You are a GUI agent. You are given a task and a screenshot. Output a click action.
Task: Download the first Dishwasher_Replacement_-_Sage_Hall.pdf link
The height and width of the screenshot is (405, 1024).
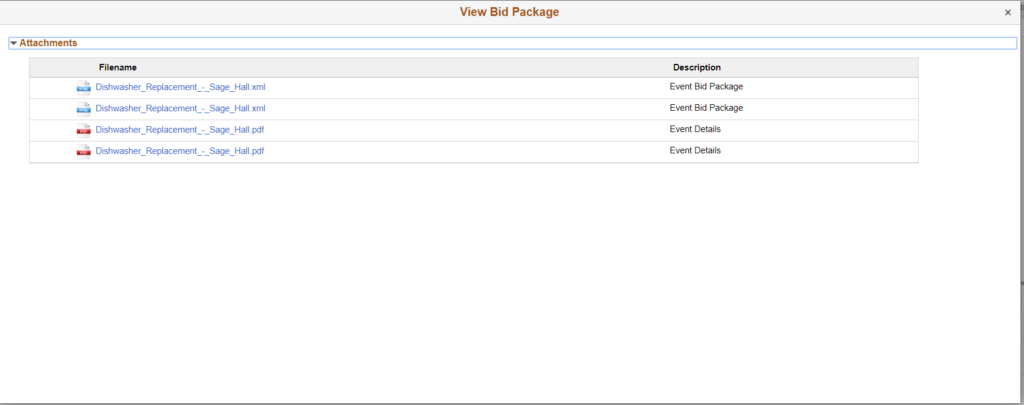(x=180, y=130)
